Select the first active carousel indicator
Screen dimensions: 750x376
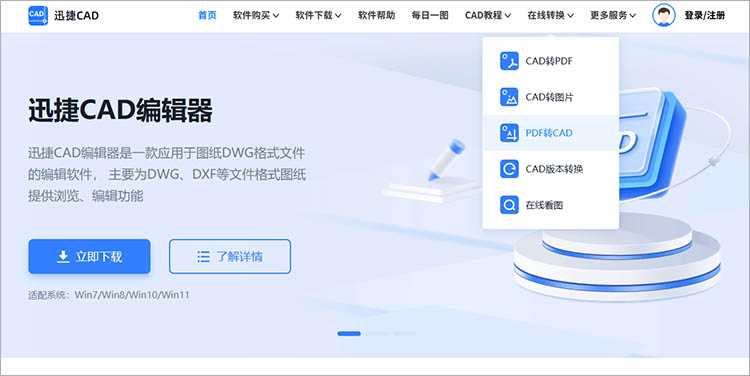pyautogui.click(x=349, y=333)
